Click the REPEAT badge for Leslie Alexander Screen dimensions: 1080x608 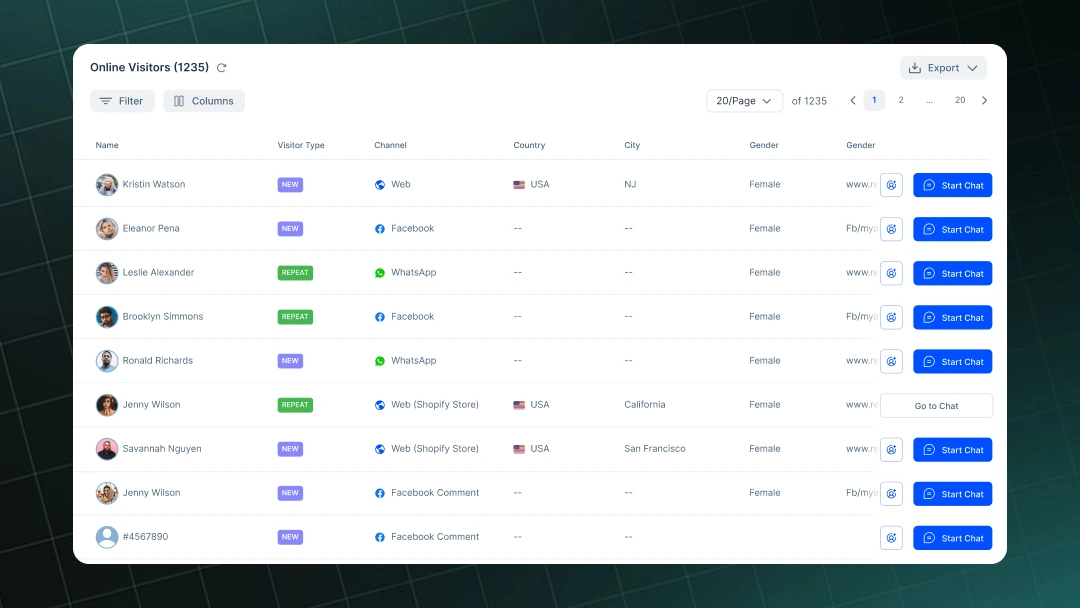click(295, 273)
